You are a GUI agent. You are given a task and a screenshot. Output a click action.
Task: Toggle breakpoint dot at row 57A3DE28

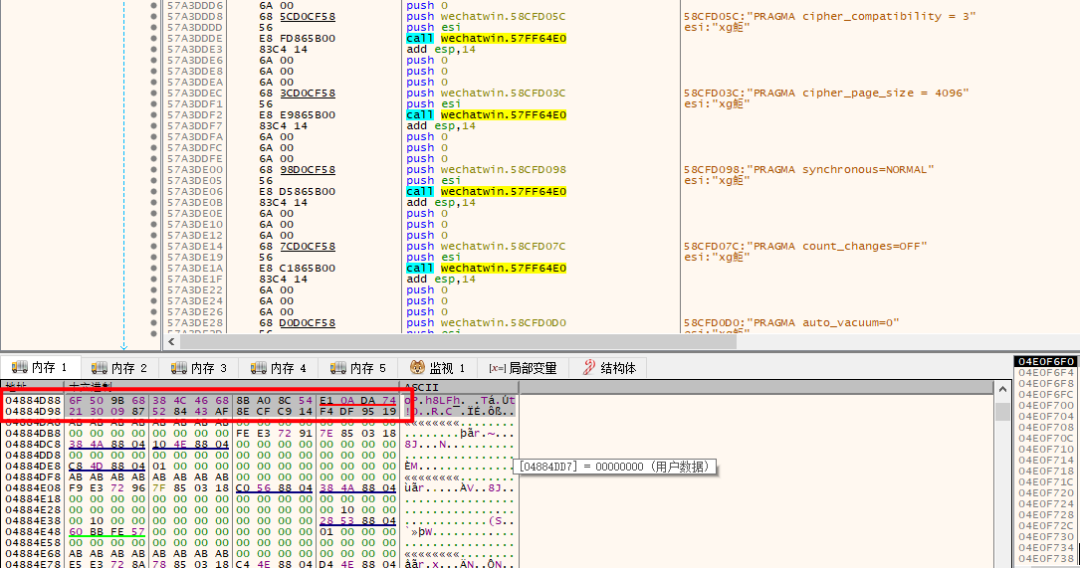[154, 323]
